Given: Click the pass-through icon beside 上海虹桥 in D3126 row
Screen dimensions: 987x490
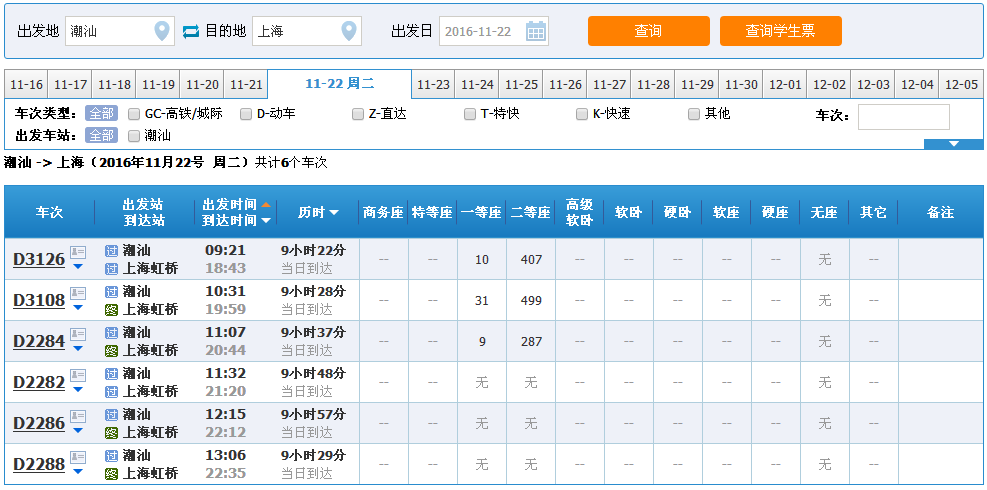Looking at the screenshot, I should 111,268.
